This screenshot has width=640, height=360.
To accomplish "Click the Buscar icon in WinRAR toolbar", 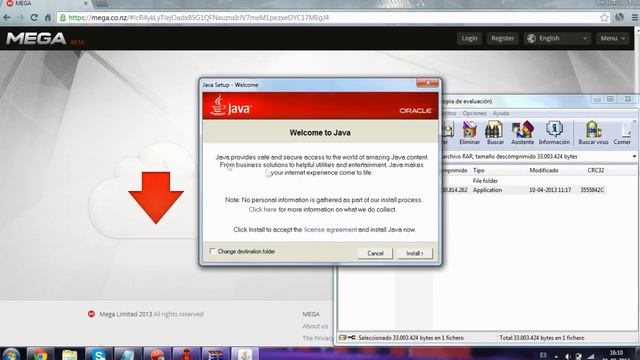I will tap(495, 133).
